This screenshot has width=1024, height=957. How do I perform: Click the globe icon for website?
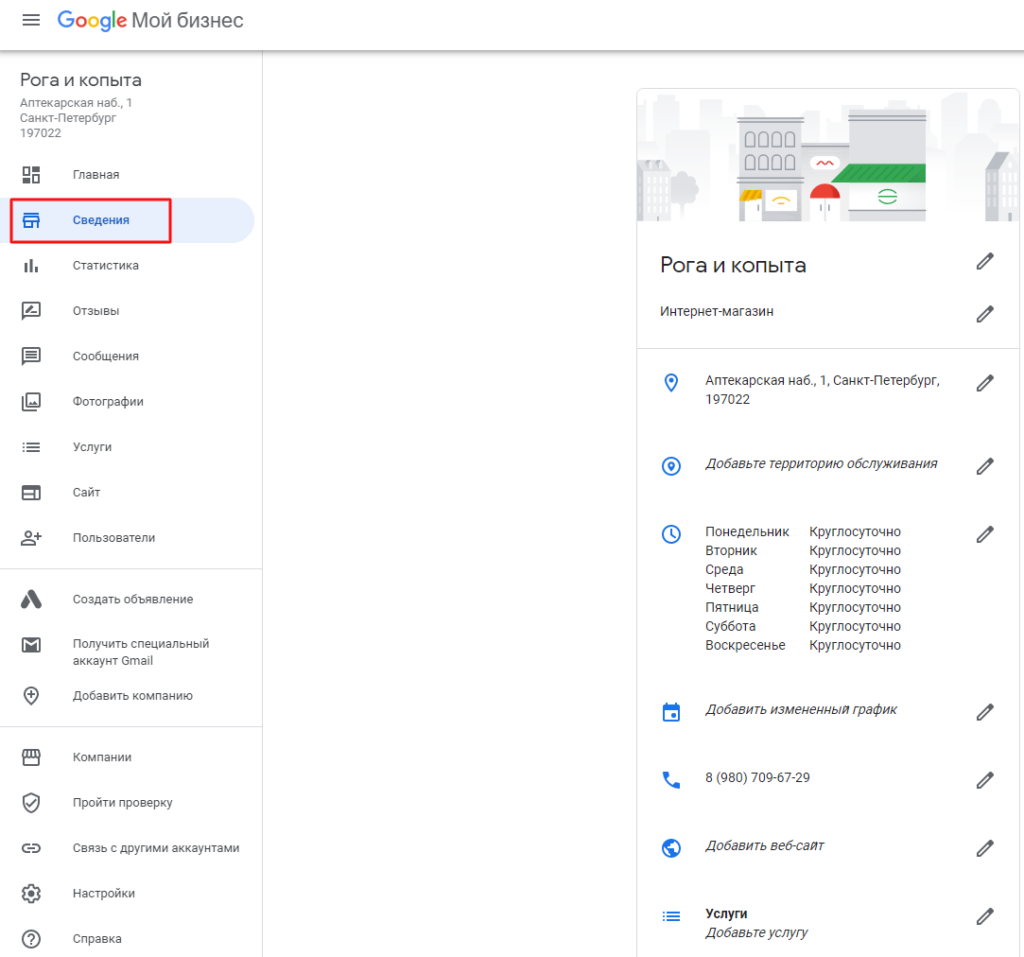click(672, 848)
